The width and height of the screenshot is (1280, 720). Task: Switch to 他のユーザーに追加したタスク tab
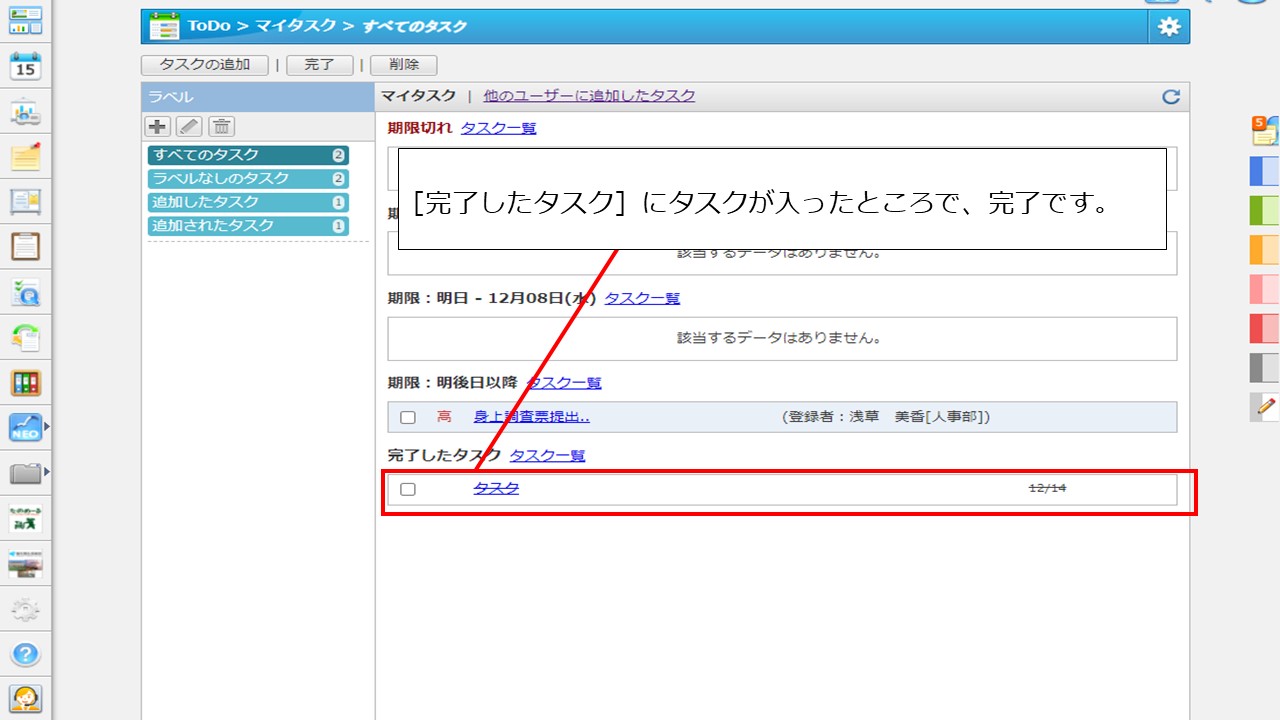pos(589,96)
